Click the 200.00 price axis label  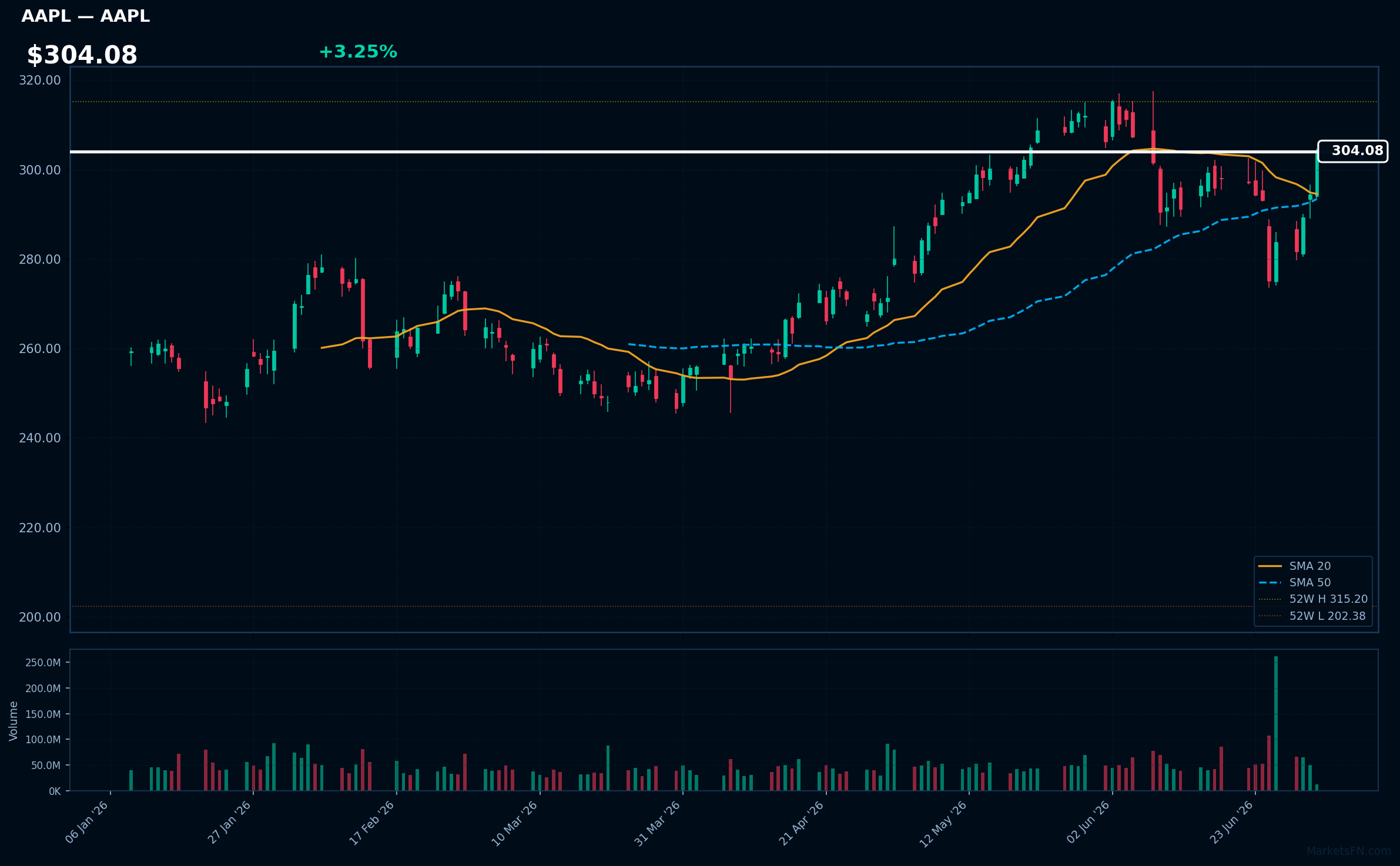click(x=40, y=617)
